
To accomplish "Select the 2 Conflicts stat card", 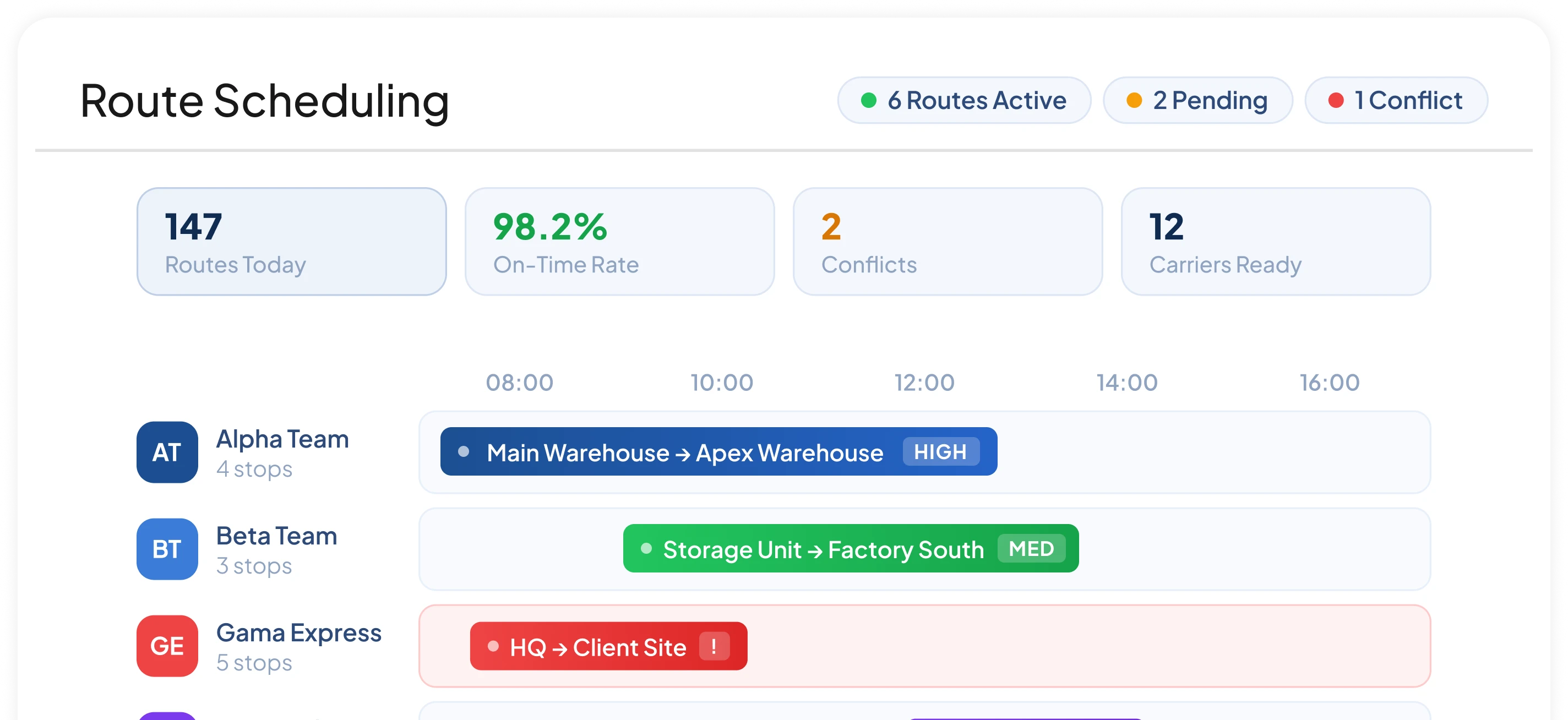I will pos(948,242).
